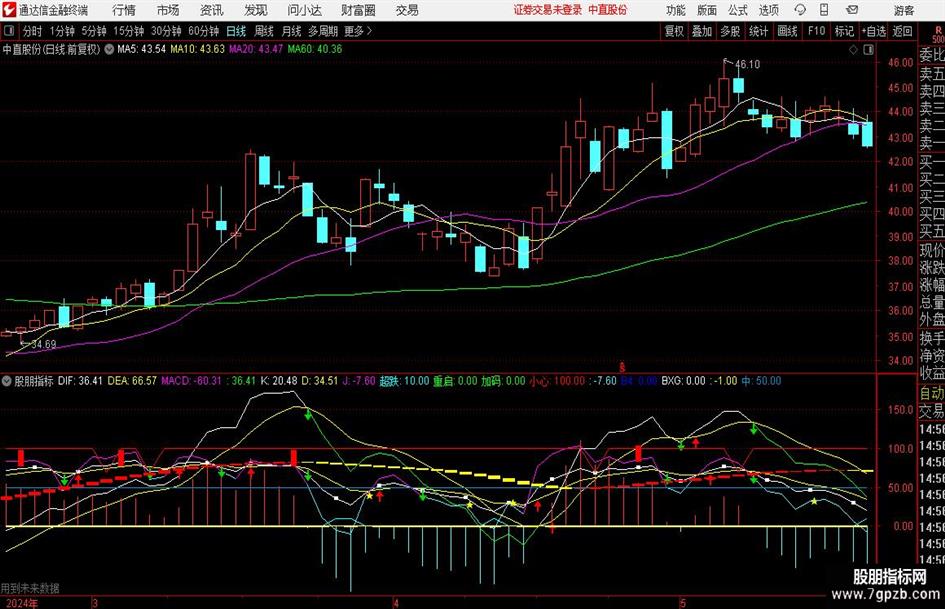
Task: Open the customer service headset icon
Action: coord(800,10)
